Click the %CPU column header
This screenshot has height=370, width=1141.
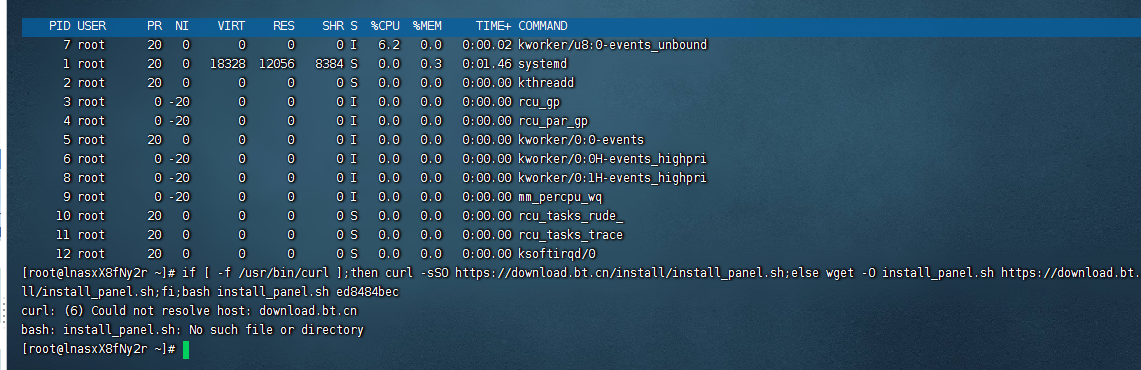385,26
